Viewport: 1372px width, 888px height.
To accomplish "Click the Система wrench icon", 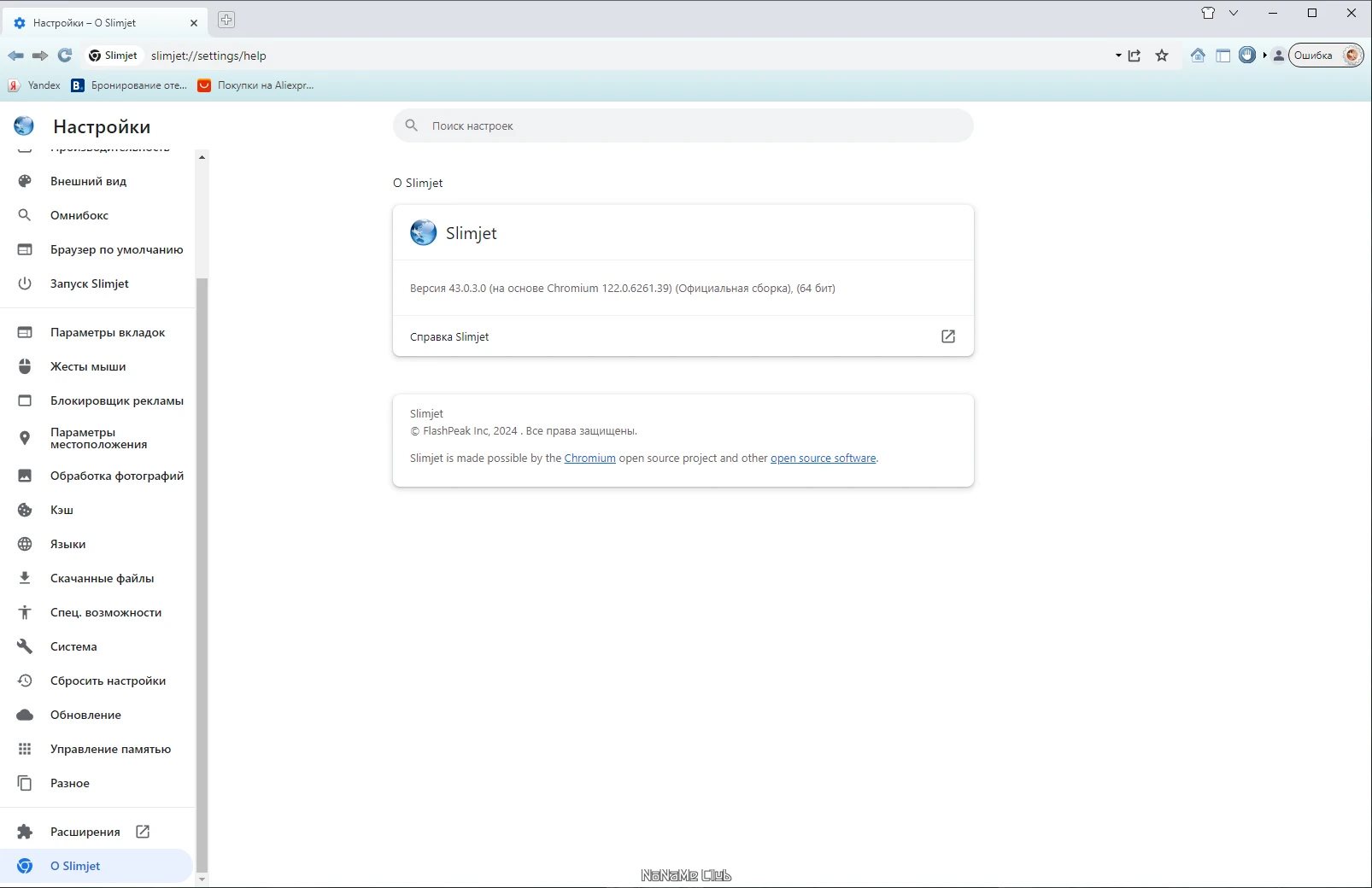I will [25, 646].
